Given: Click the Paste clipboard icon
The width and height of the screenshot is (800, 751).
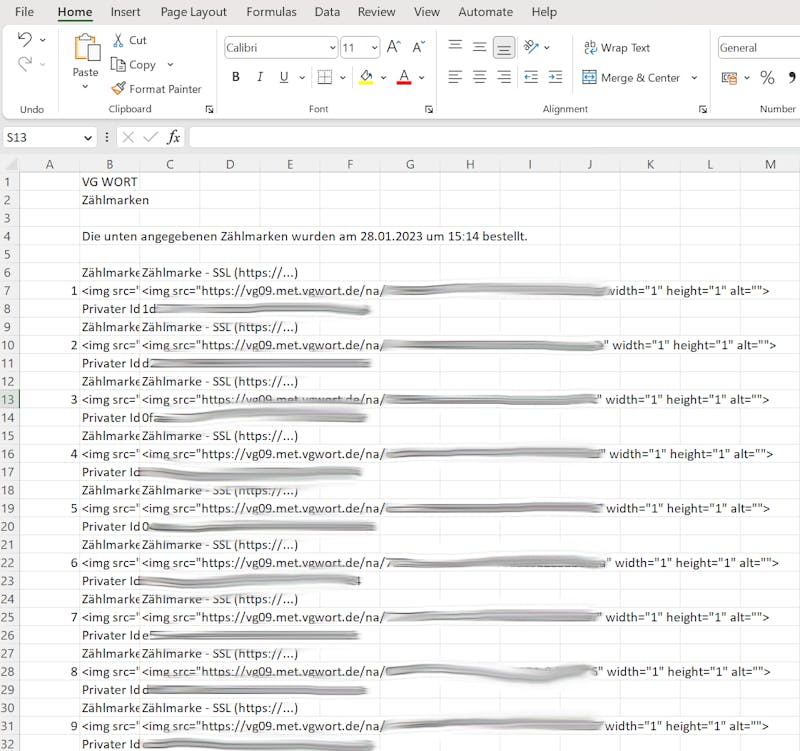Looking at the screenshot, I should click(86, 47).
